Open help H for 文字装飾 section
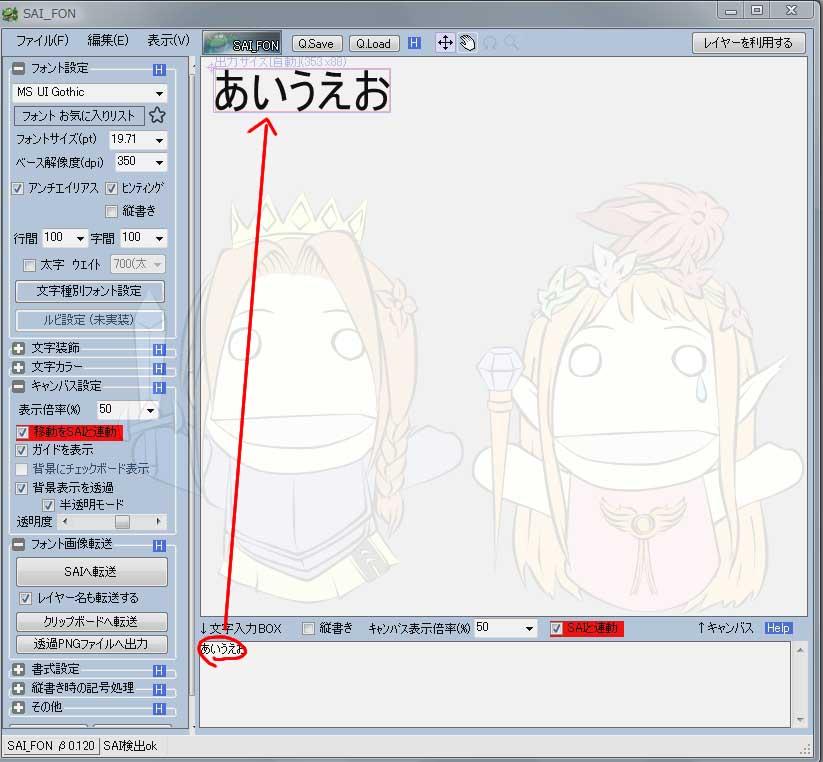The width and height of the screenshot is (823, 762). 159,350
